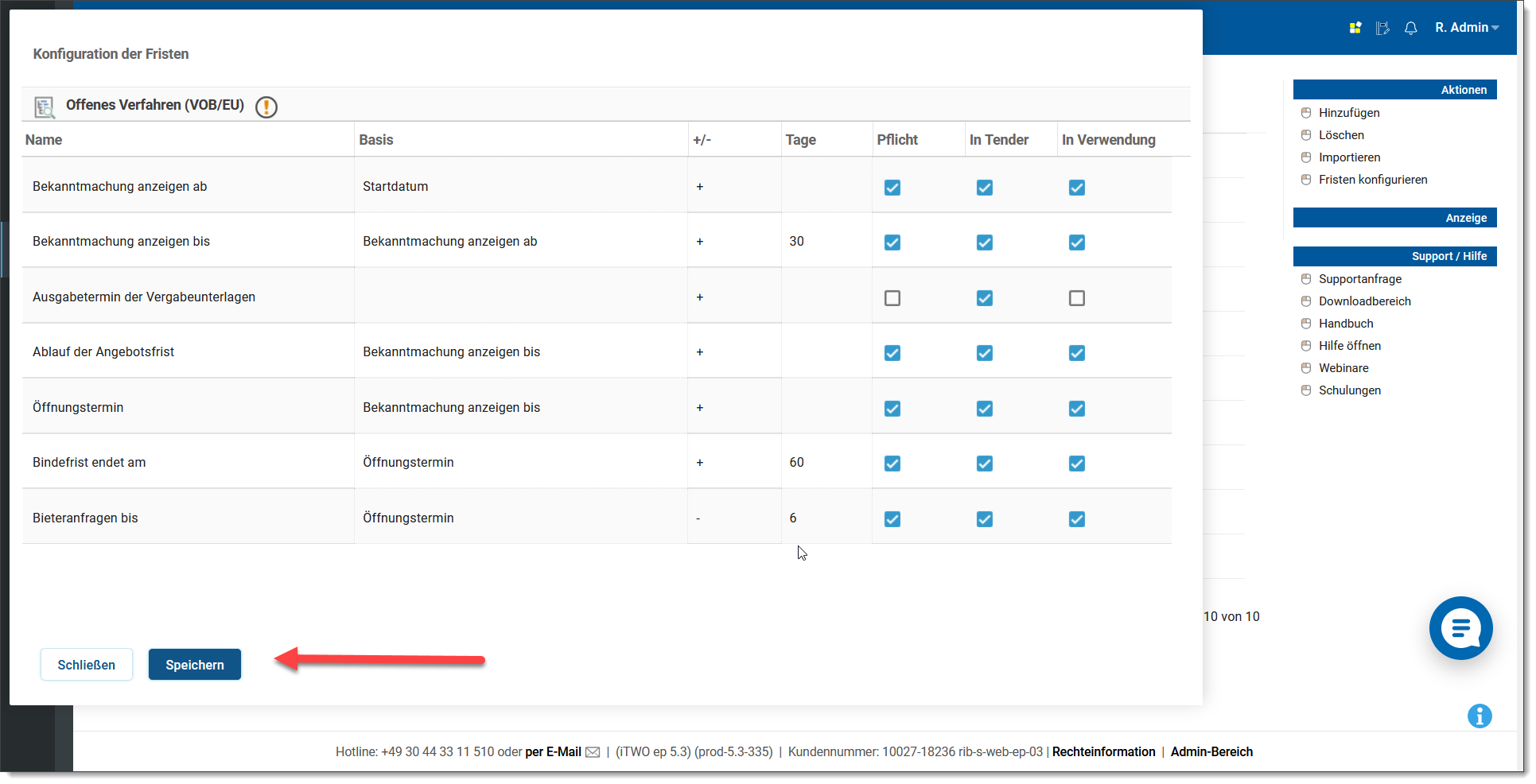Click the In Verwendung column header
Image resolution: width=1536 pixels, height=784 pixels.
coord(1109,140)
